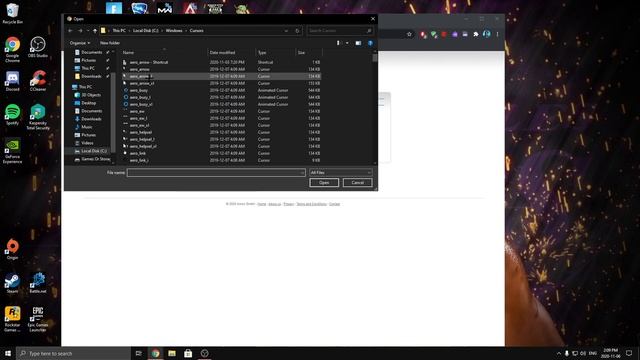Viewport: 640px width, 360px height.
Task: Go forward in the Open dialog
Action: click(x=80, y=31)
